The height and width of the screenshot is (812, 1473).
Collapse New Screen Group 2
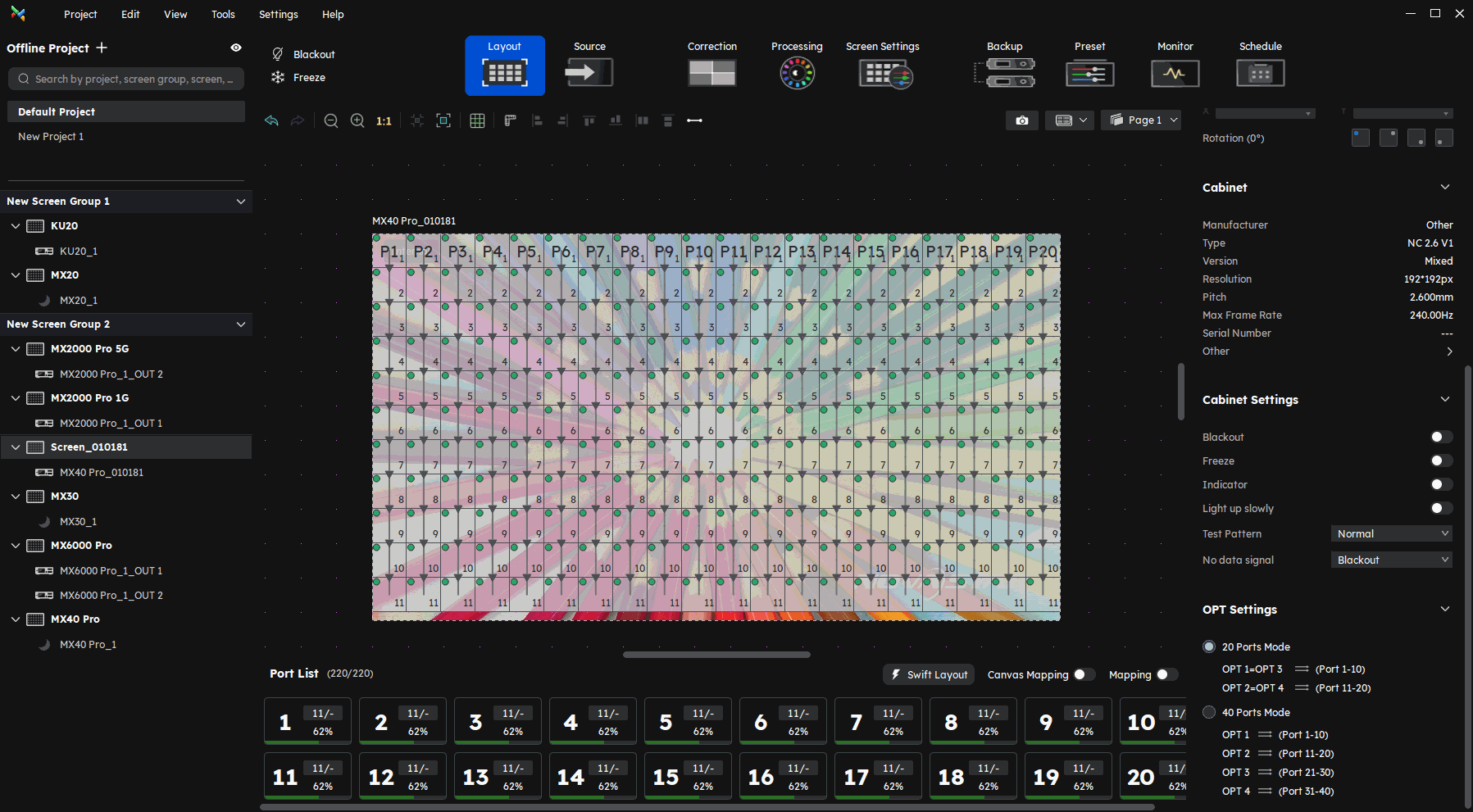[x=241, y=324]
